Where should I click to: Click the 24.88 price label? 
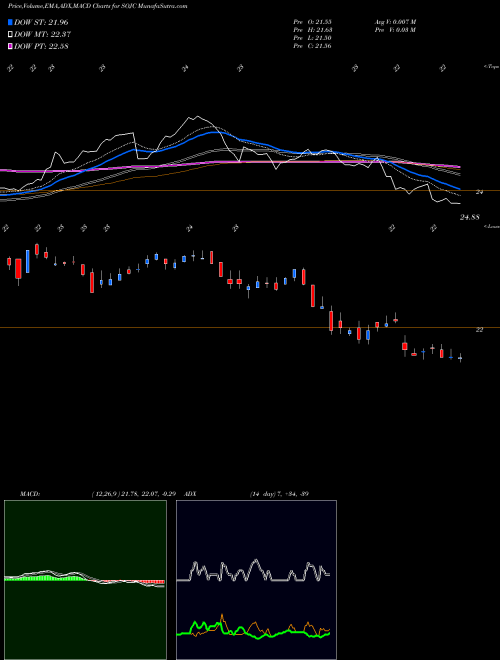pyautogui.click(x=470, y=217)
